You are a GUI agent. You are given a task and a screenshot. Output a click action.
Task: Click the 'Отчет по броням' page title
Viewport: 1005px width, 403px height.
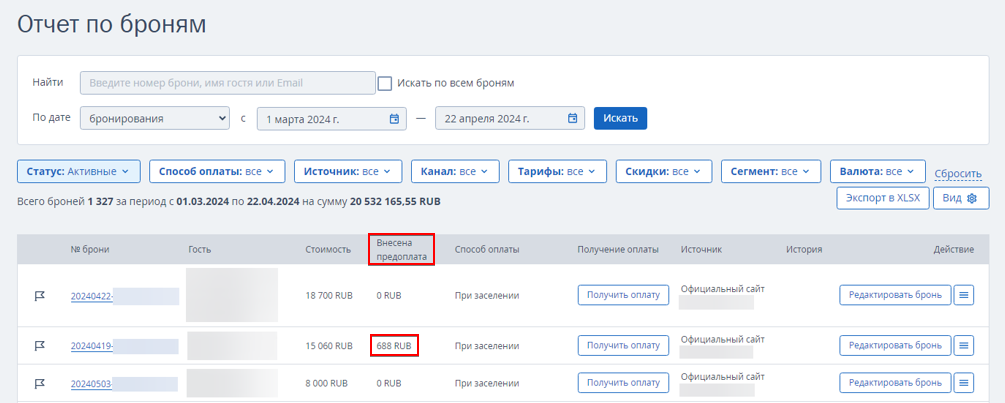112,24
